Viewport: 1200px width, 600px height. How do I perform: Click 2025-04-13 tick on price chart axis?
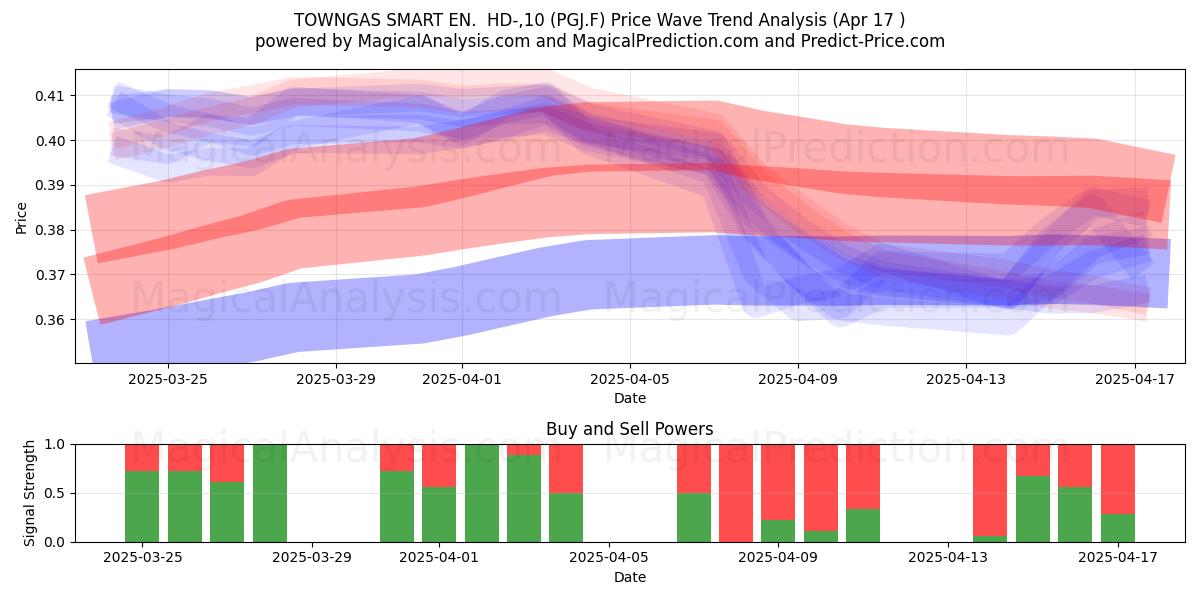(x=966, y=379)
